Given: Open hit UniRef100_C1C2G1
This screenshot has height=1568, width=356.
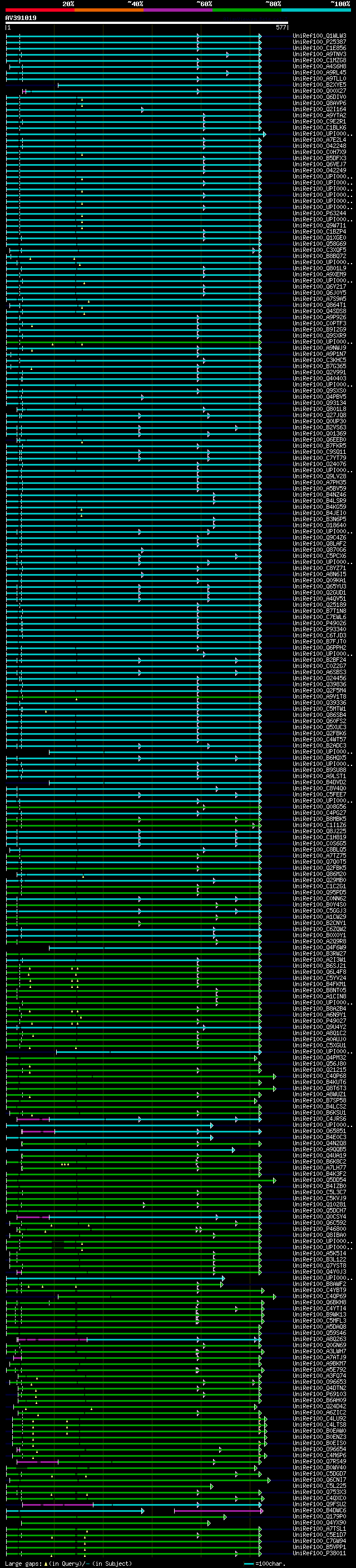Looking at the screenshot, I should pos(319,886).
